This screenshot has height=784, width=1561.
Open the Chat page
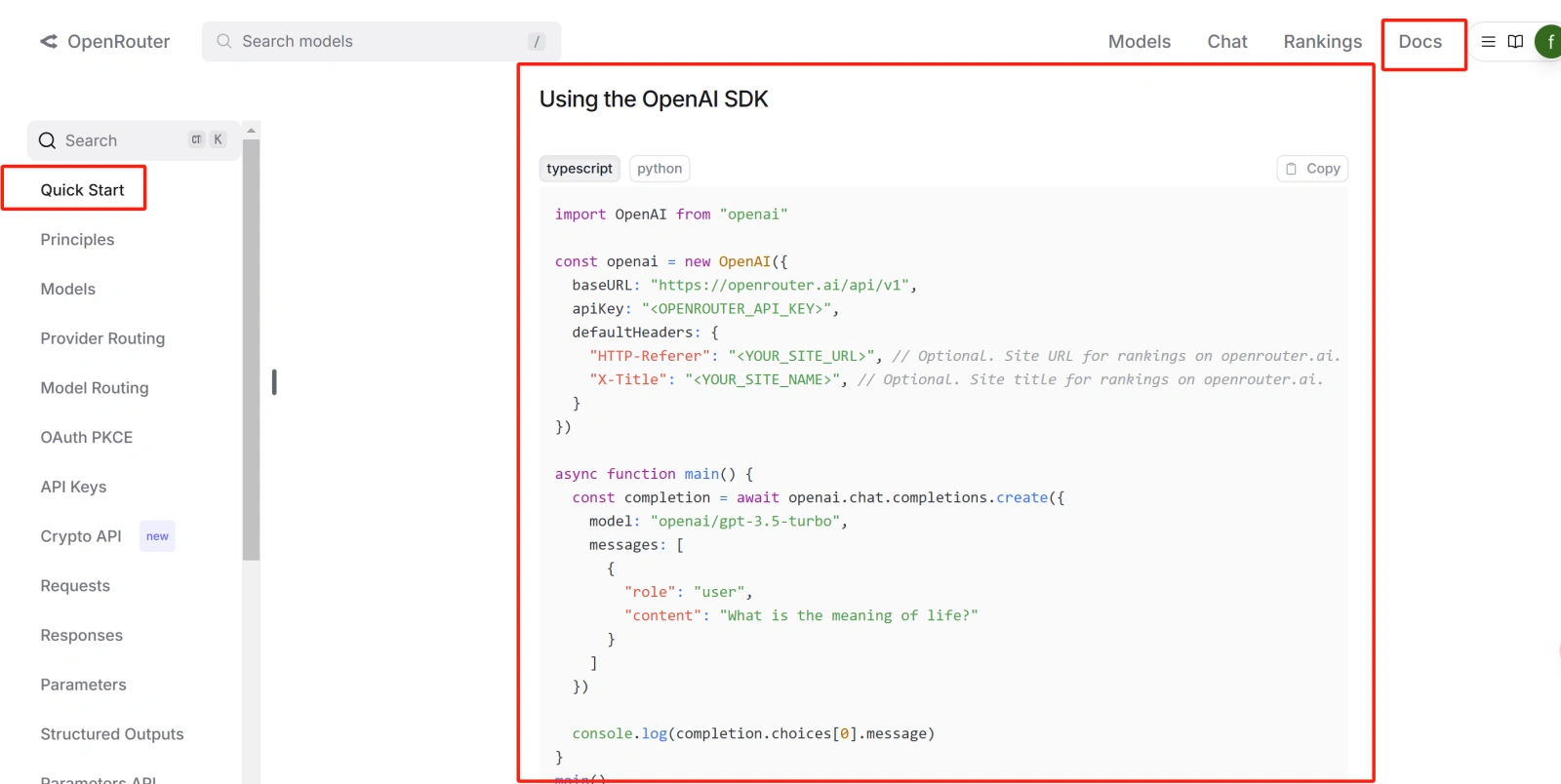pyautogui.click(x=1226, y=42)
